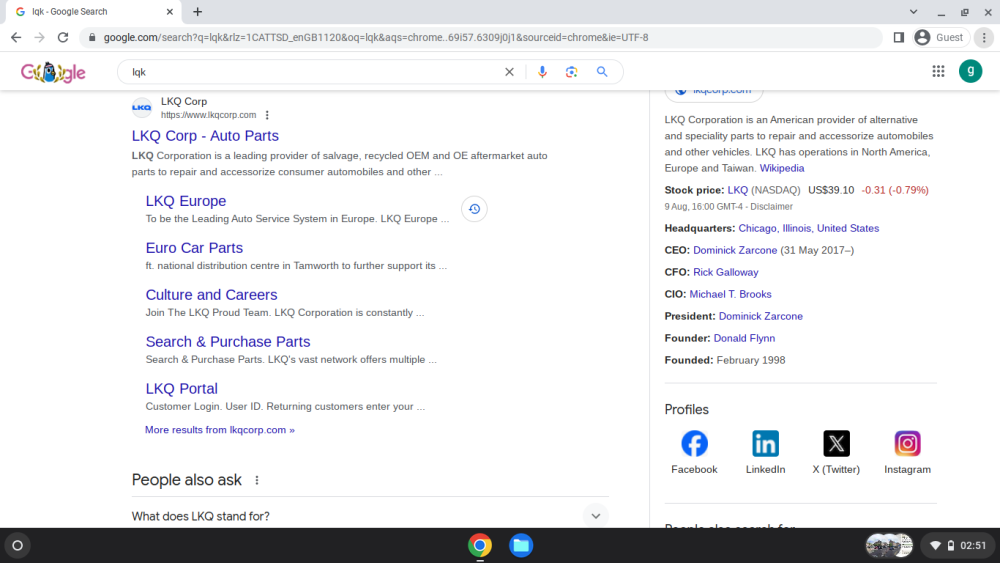Open Files app from the shelf
1000x563 pixels.
pyautogui.click(x=521, y=546)
